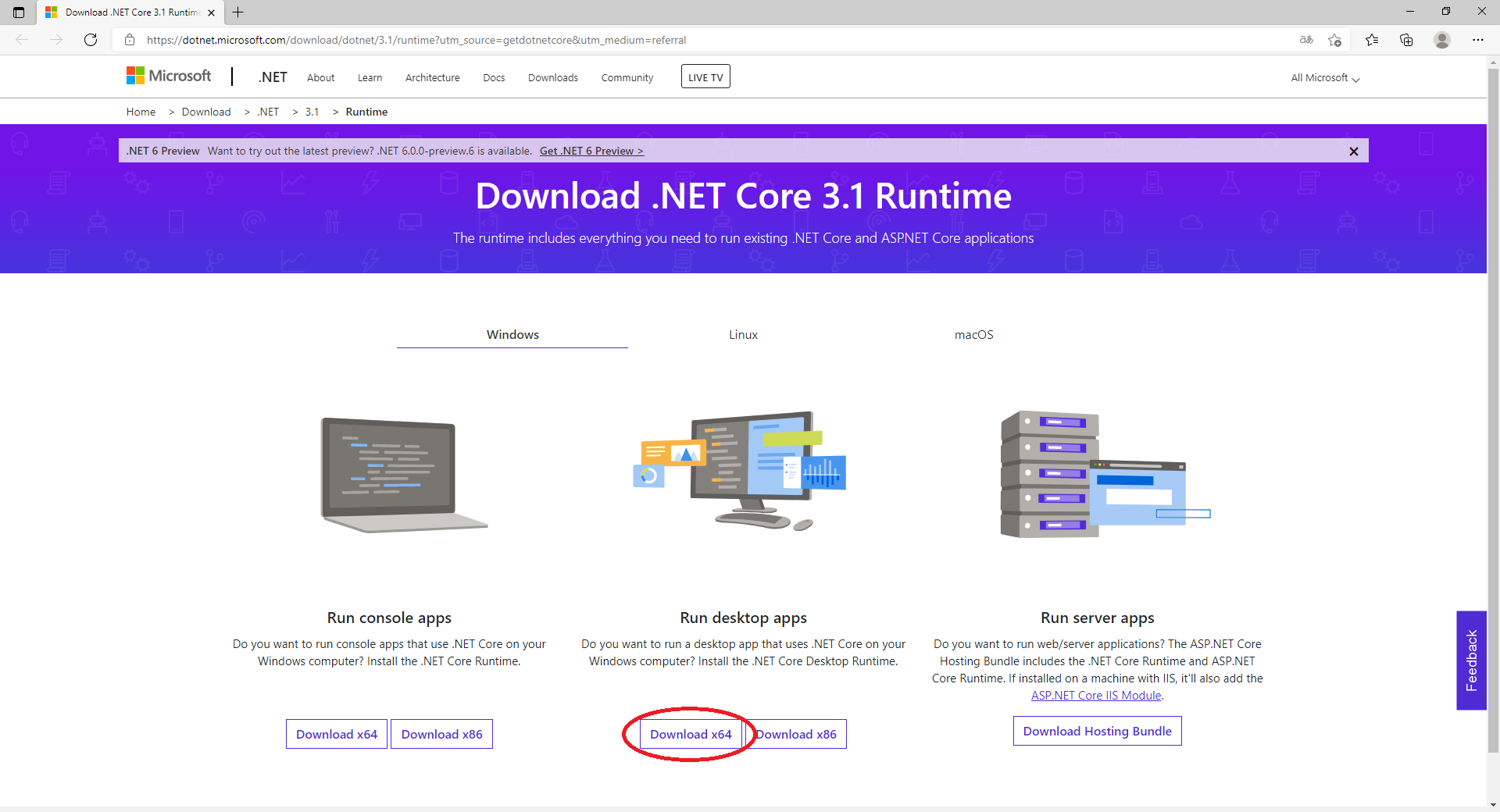Go to .NET breadcrumb
The image size is (1500, 812).
(x=268, y=112)
